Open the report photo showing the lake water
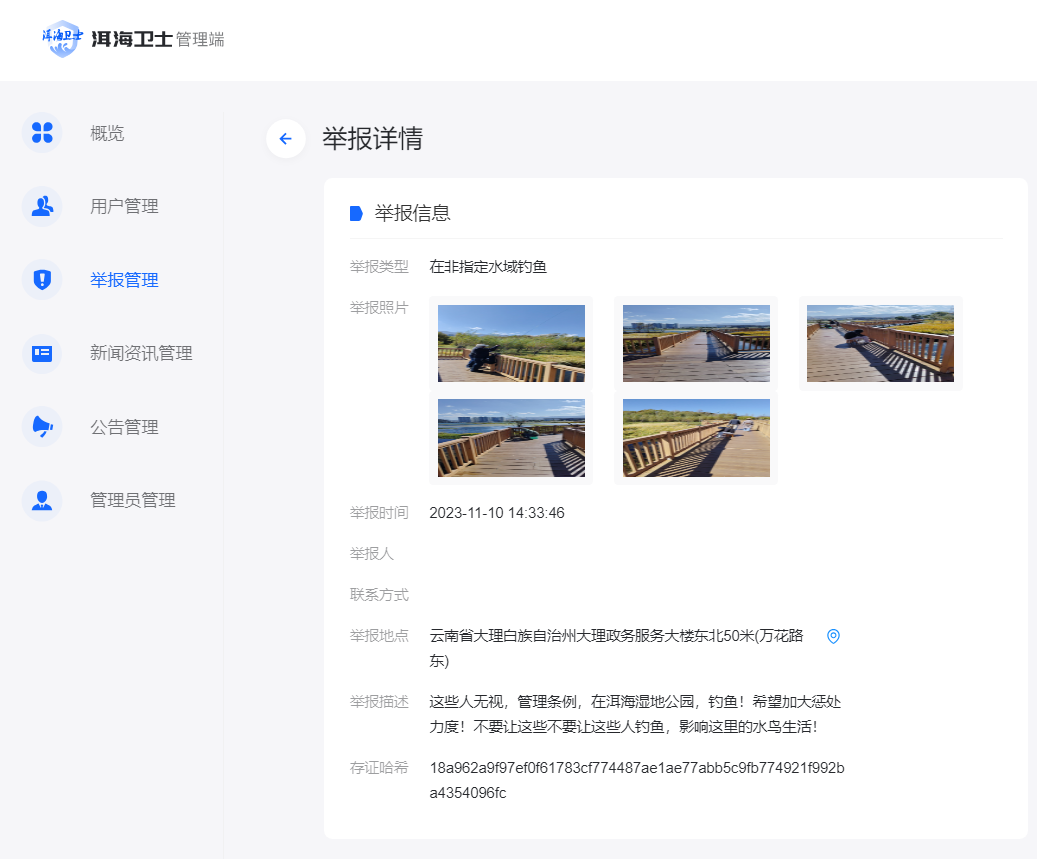The width and height of the screenshot is (1037, 859). coord(511,438)
